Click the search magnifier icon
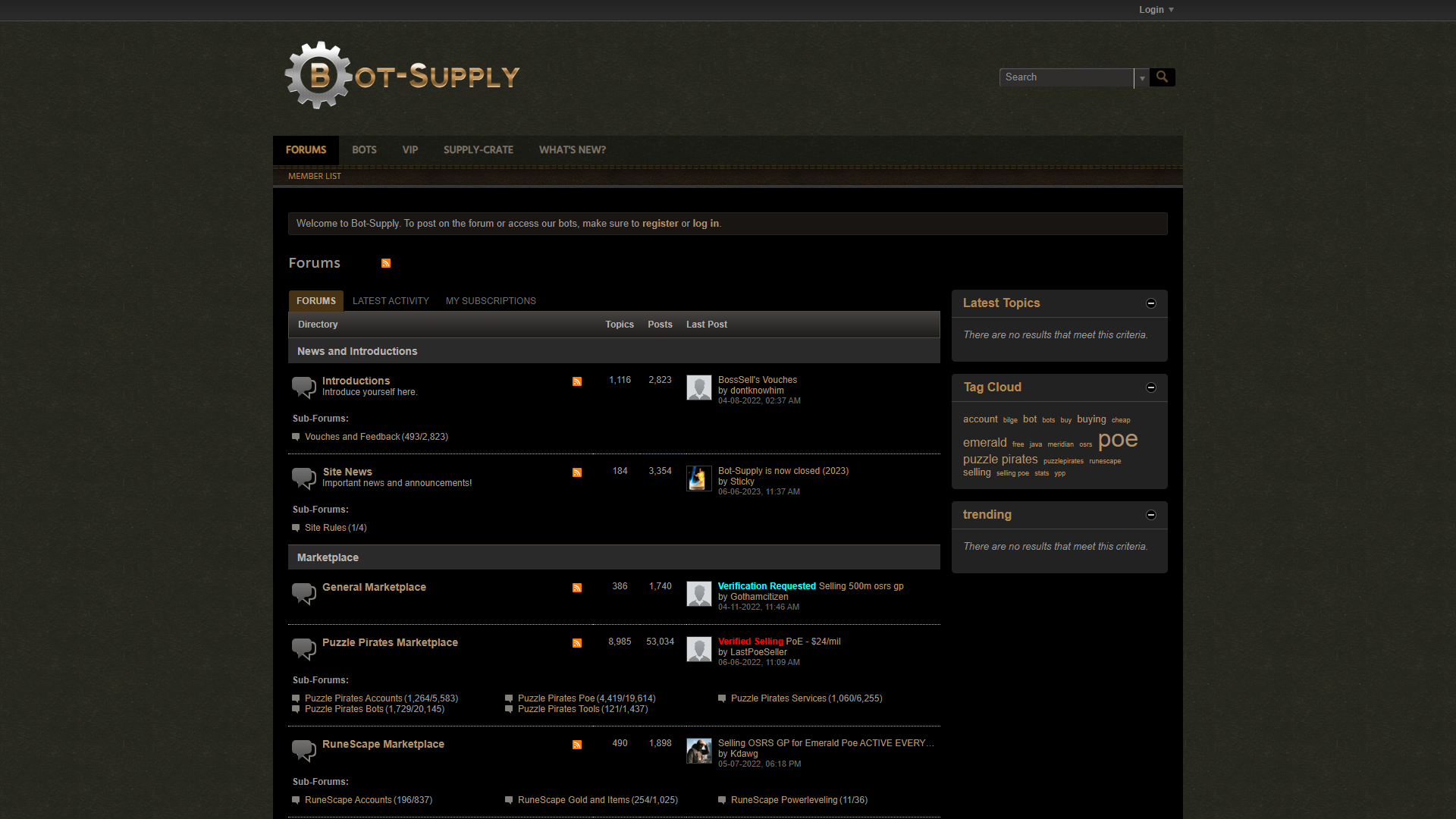The image size is (1456, 819). 1162,77
